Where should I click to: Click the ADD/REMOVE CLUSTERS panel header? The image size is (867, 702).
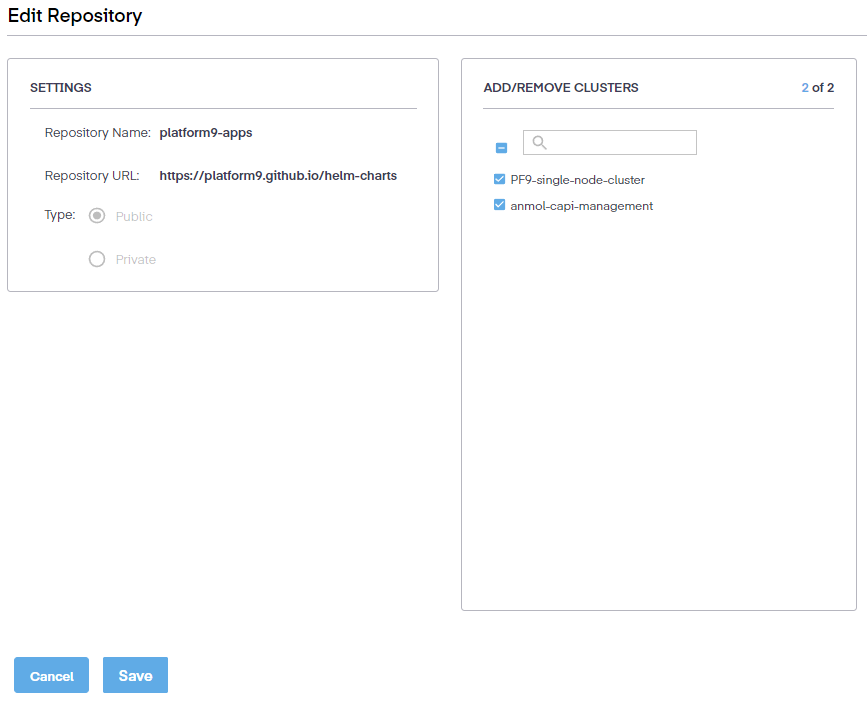(561, 88)
